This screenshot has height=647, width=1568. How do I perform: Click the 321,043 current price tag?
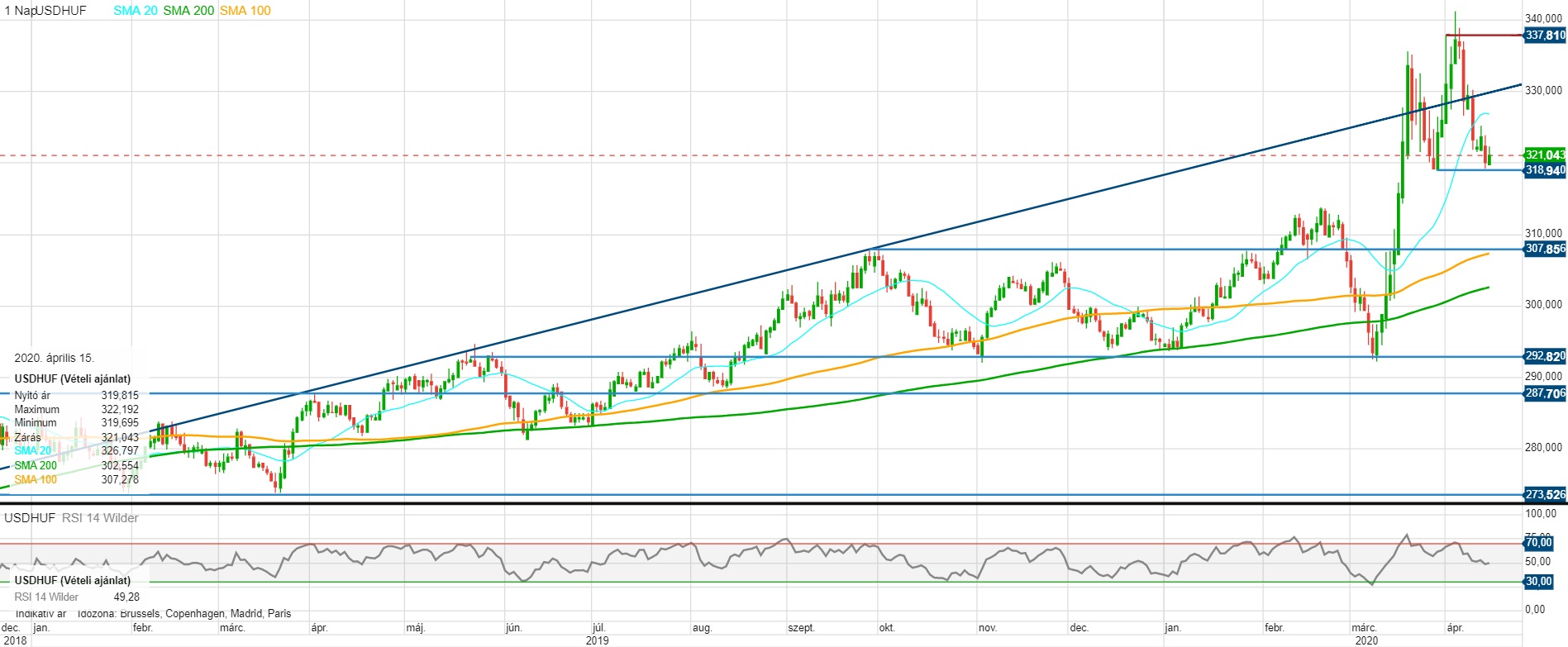point(1545,155)
